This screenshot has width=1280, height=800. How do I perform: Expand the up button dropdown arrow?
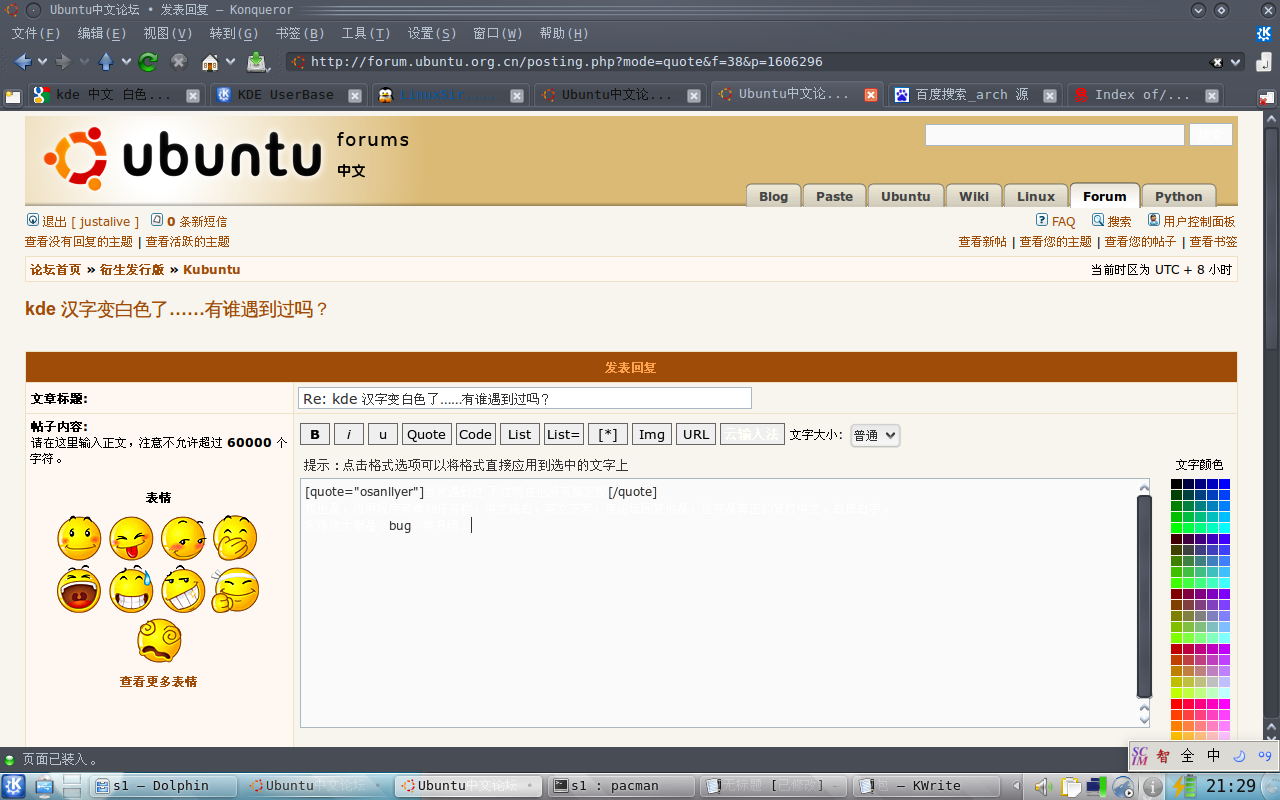(x=126, y=62)
